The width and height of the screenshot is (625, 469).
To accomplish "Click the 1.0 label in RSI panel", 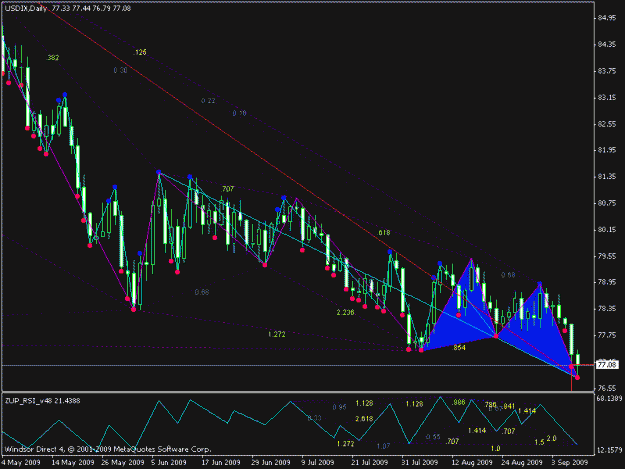I will tap(495, 449).
